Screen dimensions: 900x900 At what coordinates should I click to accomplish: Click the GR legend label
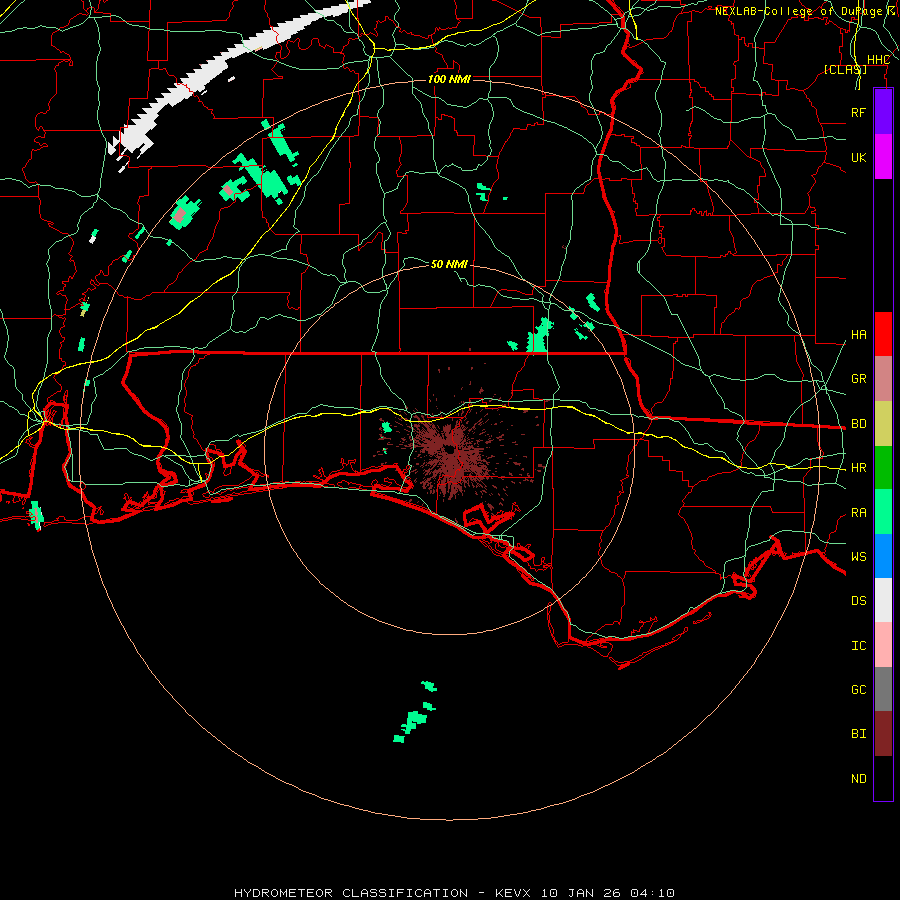pos(858,379)
